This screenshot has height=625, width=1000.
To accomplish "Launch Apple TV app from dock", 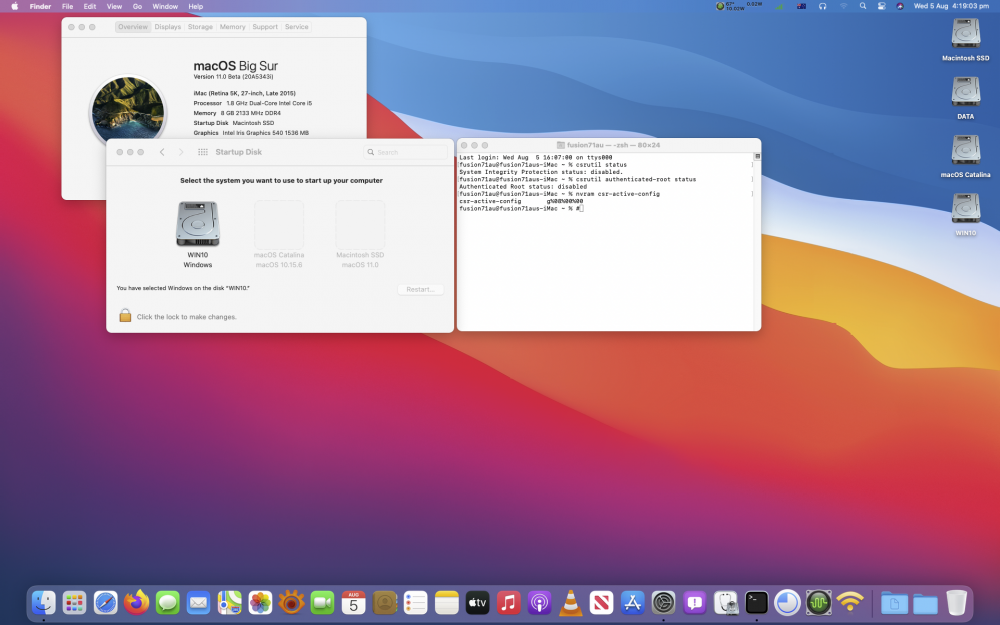I will tap(477, 602).
